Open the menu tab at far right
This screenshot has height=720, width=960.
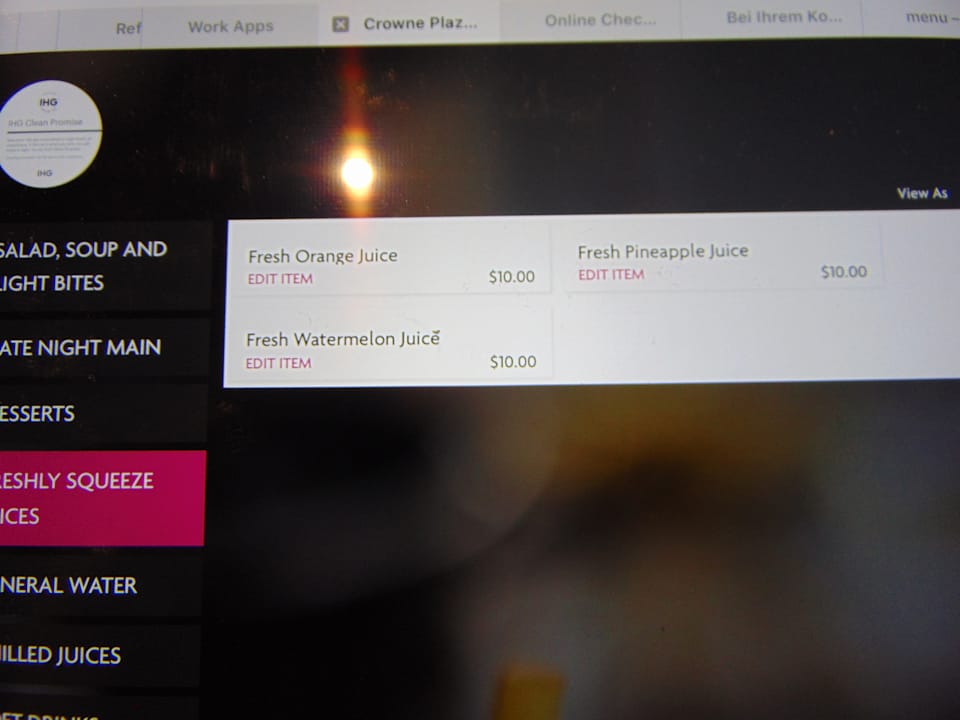tap(931, 17)
